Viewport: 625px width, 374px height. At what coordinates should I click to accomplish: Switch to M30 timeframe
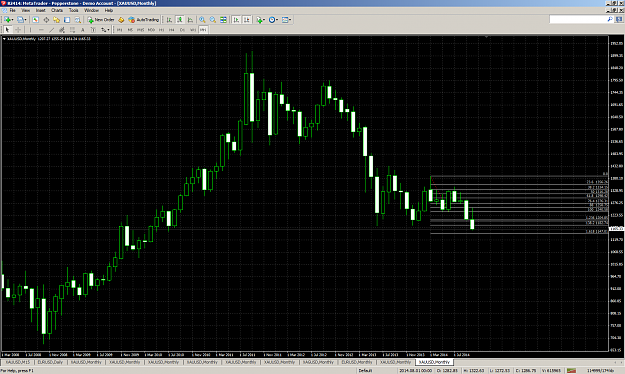click(151, 30)
